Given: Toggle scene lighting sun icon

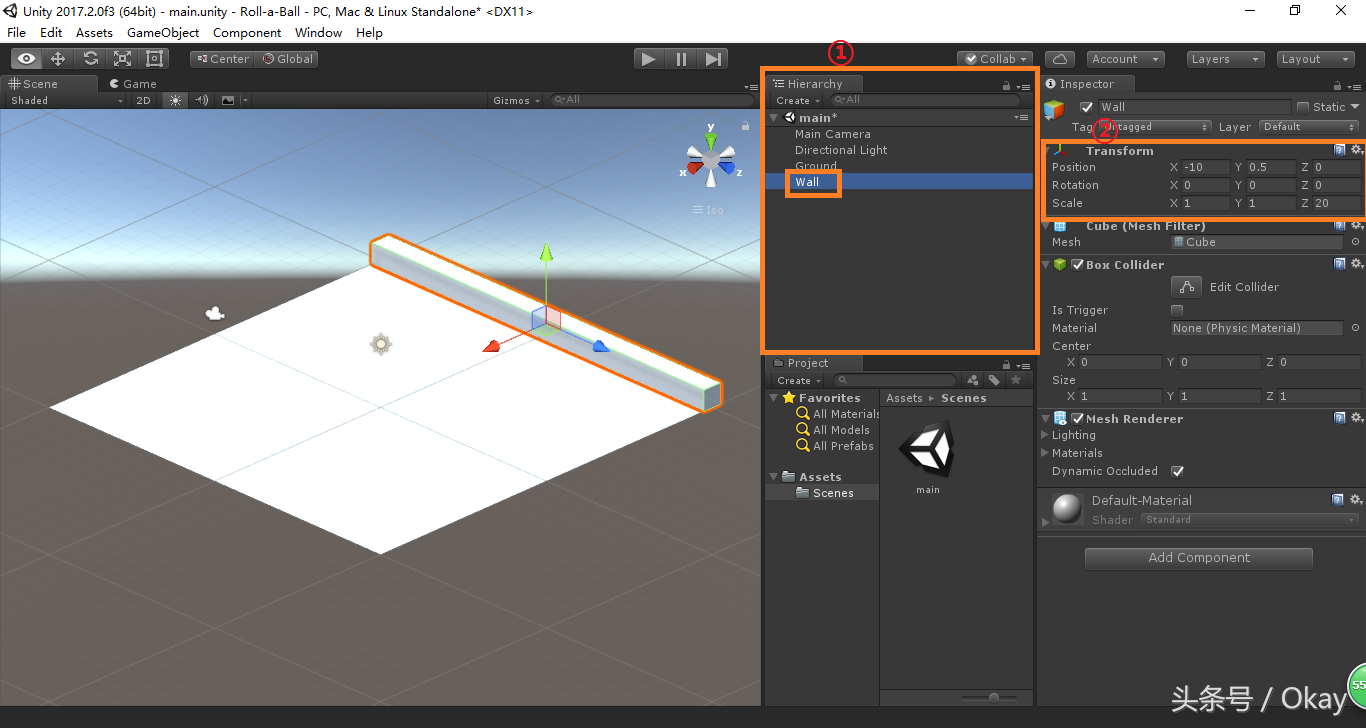Looking at the screenshot, I should 176,100.
